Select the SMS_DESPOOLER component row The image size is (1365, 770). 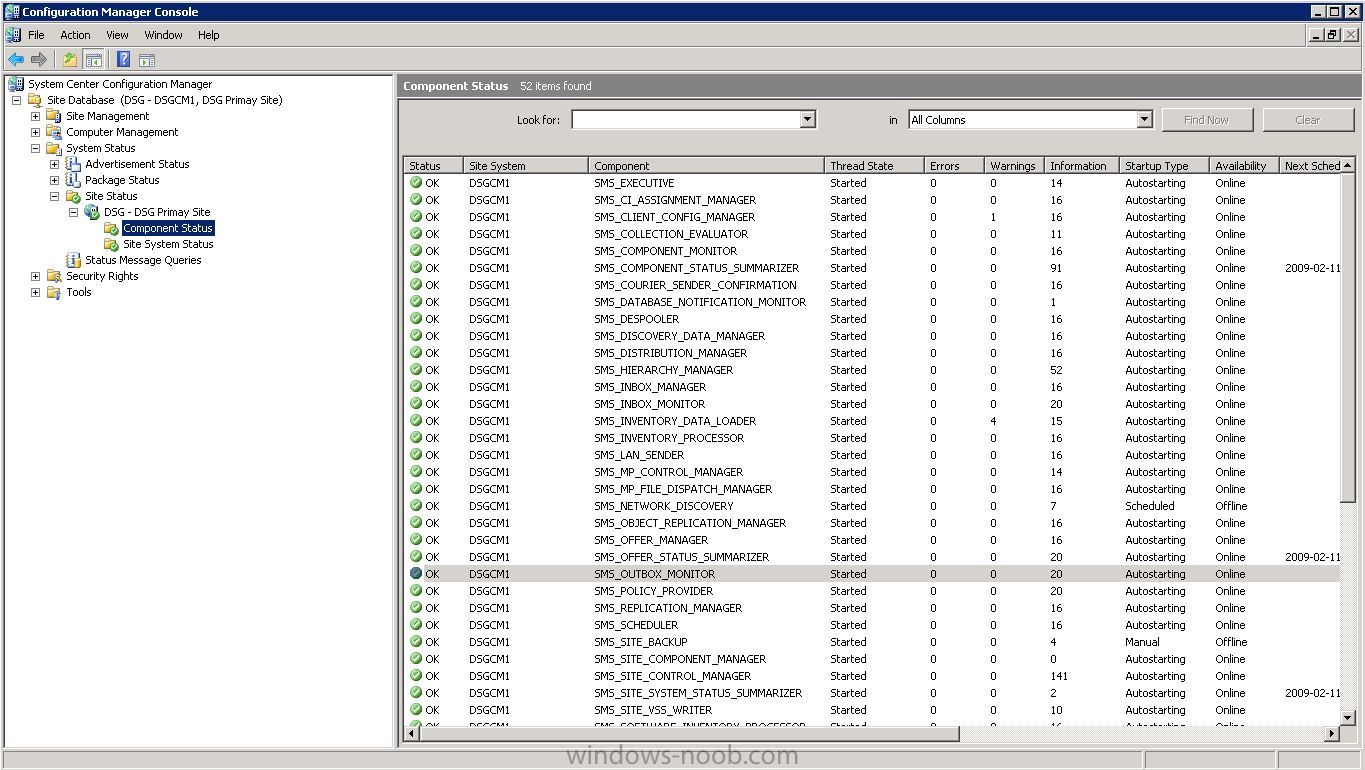872,319
